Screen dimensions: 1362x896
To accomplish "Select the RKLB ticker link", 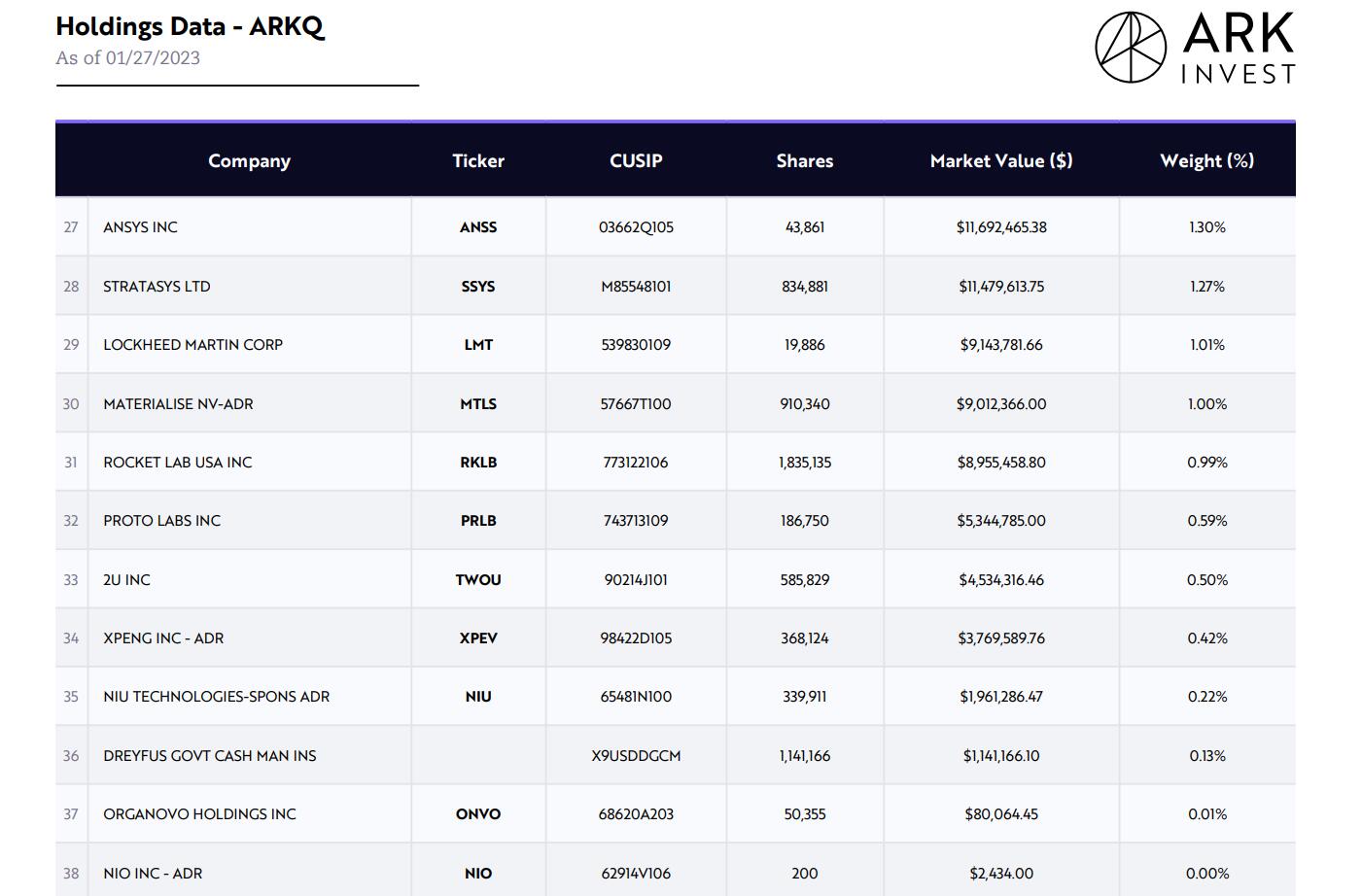I will click(478, 462).
